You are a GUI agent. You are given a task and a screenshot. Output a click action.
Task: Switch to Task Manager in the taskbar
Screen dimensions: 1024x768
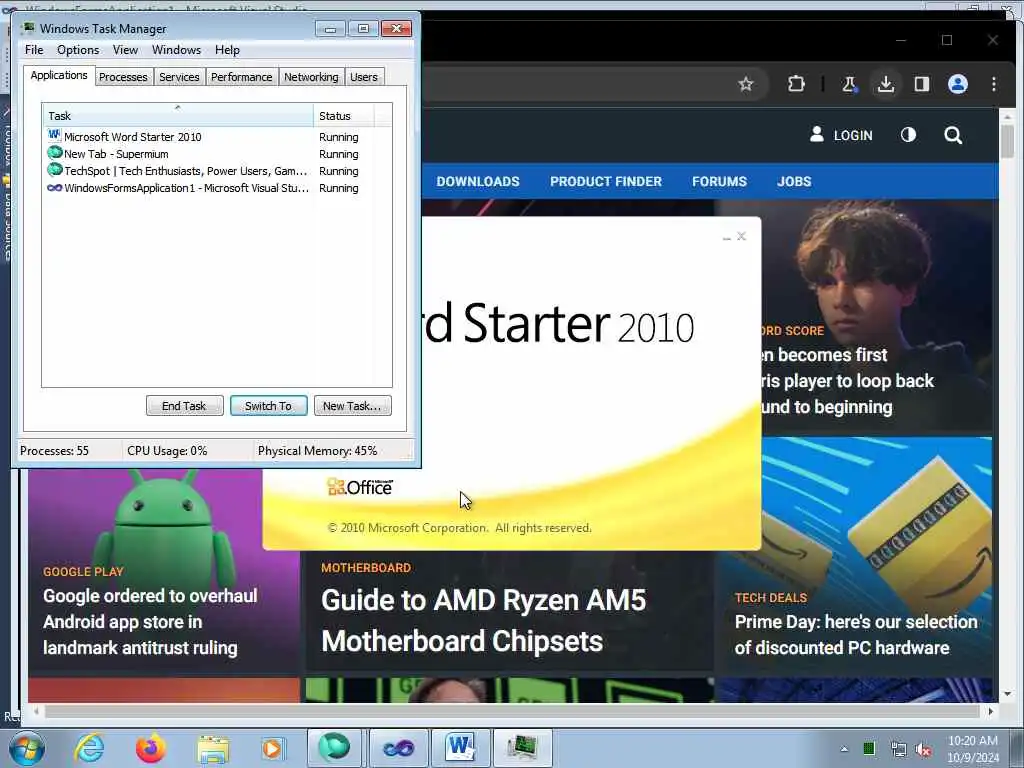pyautogui.click(x=522, y=748)
